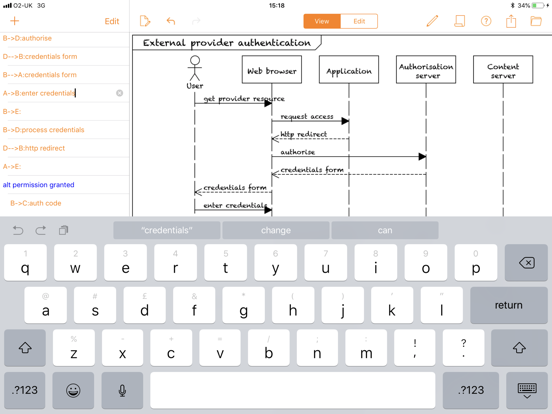Tap the cellular signal indicator

click(7, 6)
